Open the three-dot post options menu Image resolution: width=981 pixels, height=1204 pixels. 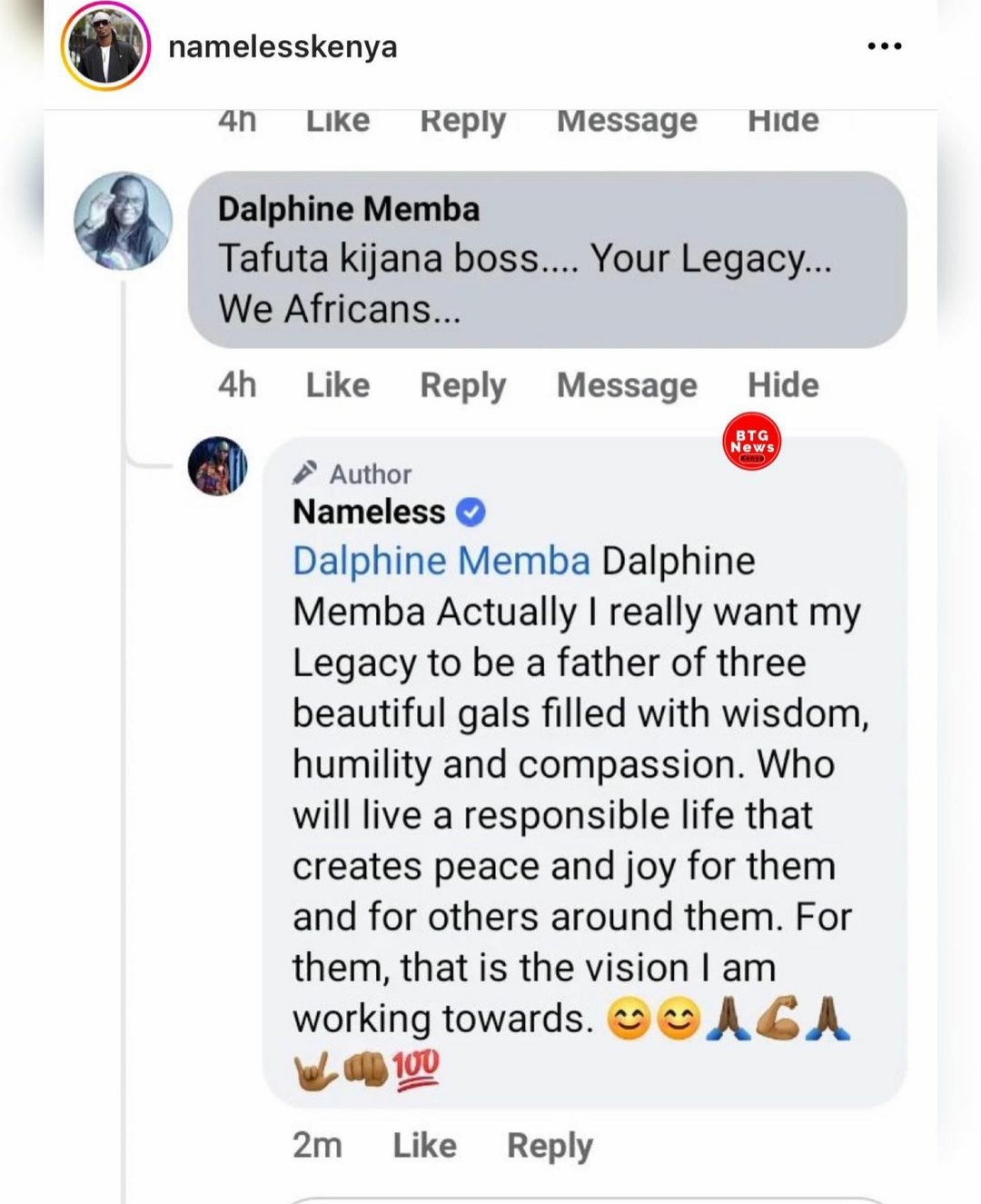click(884, 46)
